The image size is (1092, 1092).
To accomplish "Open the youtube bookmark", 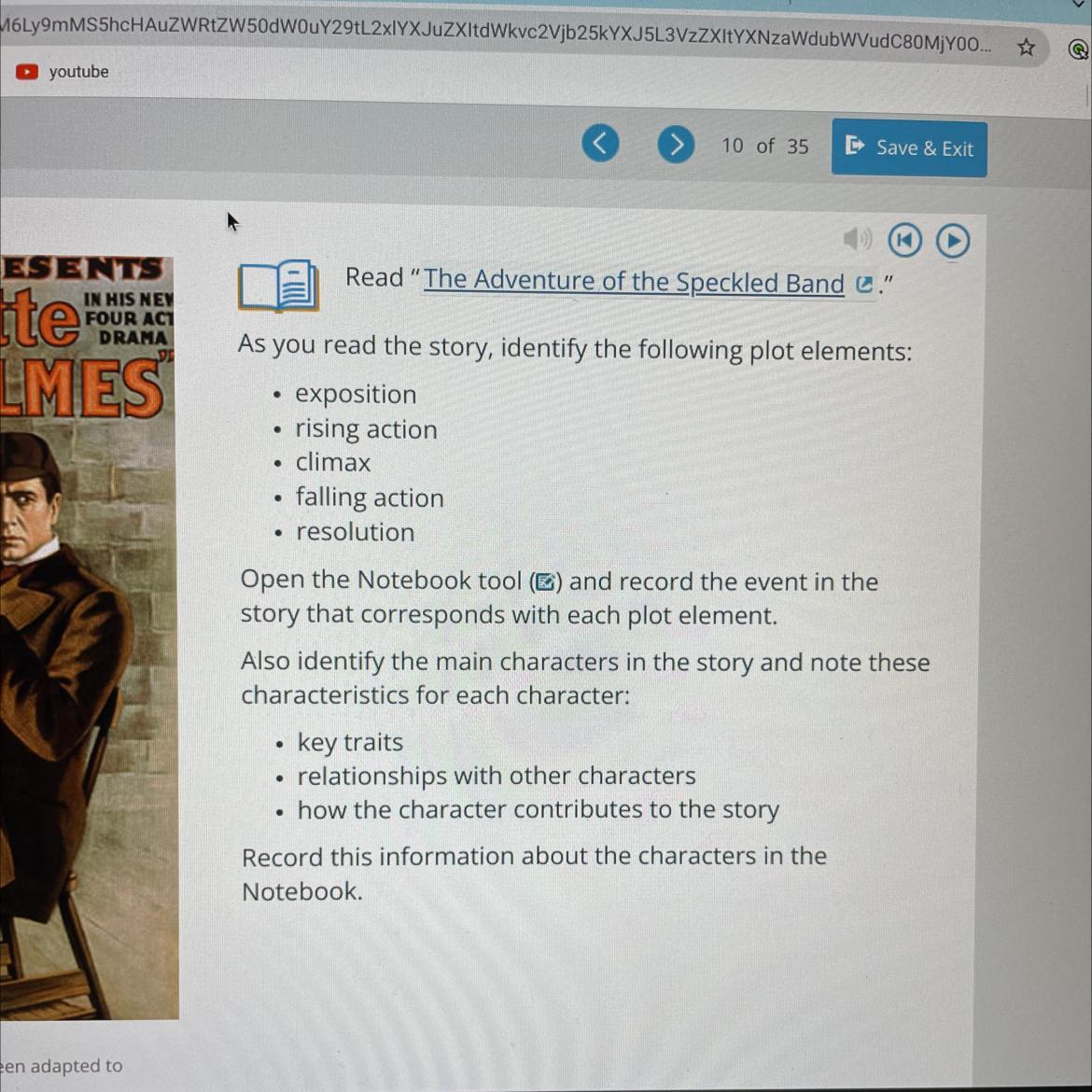I will pos(62,72).
